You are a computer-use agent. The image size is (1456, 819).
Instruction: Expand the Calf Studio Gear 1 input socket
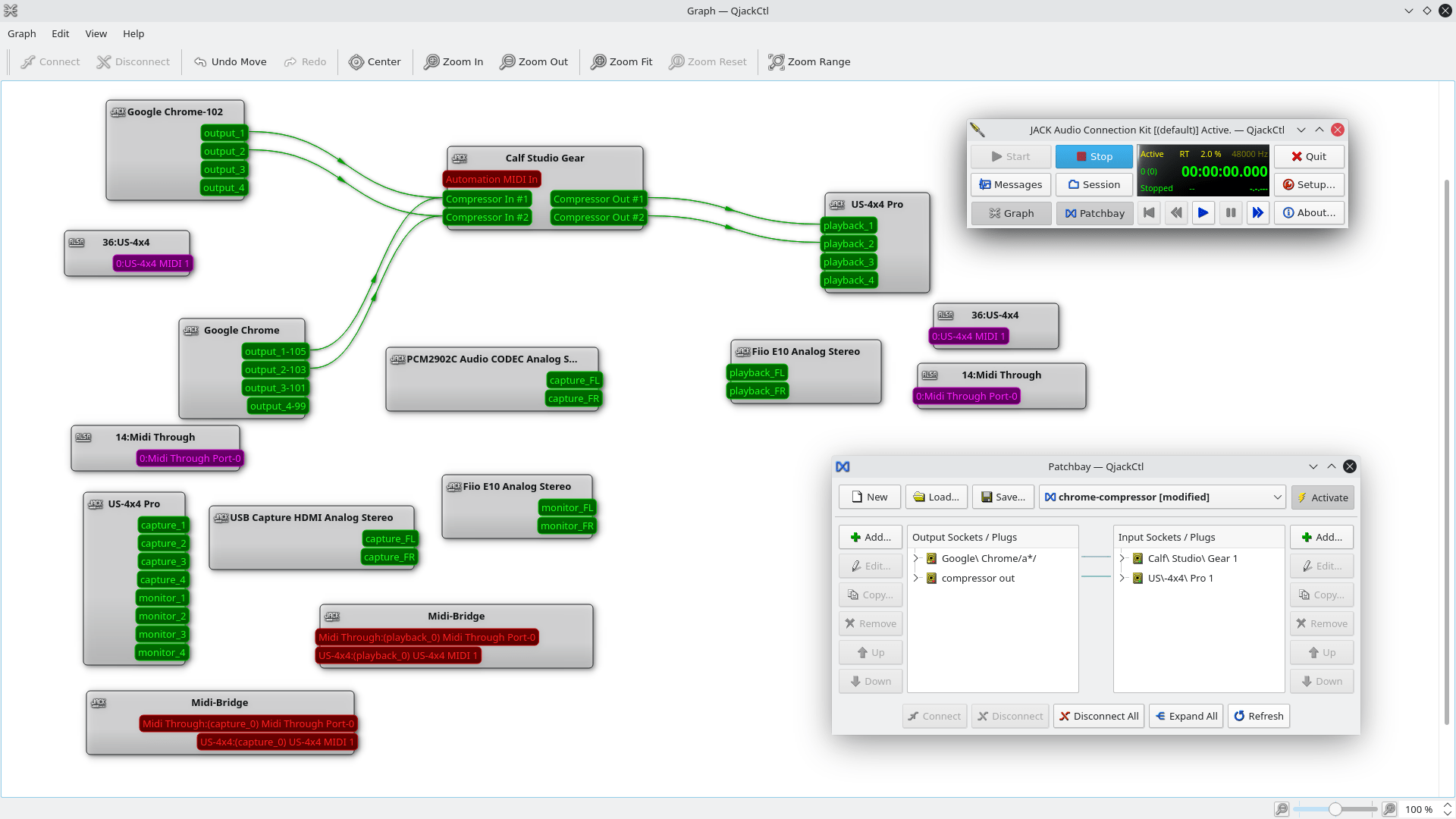coord(1123,558)
